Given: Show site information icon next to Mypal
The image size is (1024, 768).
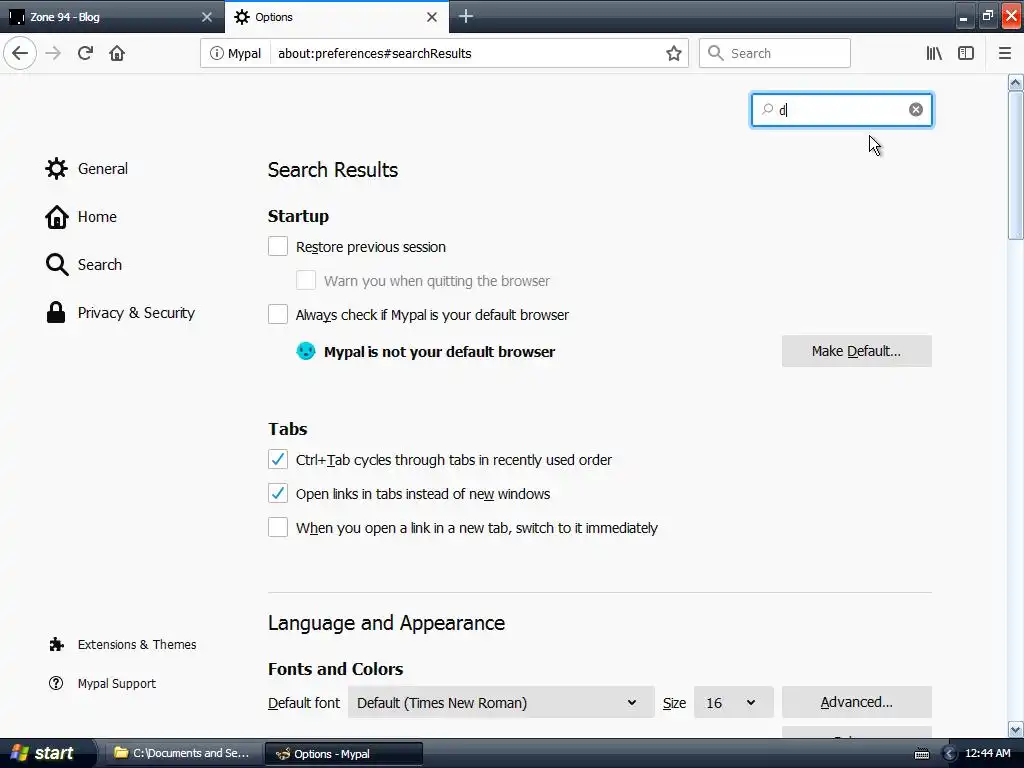Looking at the screenshot, I should [216, 53].
